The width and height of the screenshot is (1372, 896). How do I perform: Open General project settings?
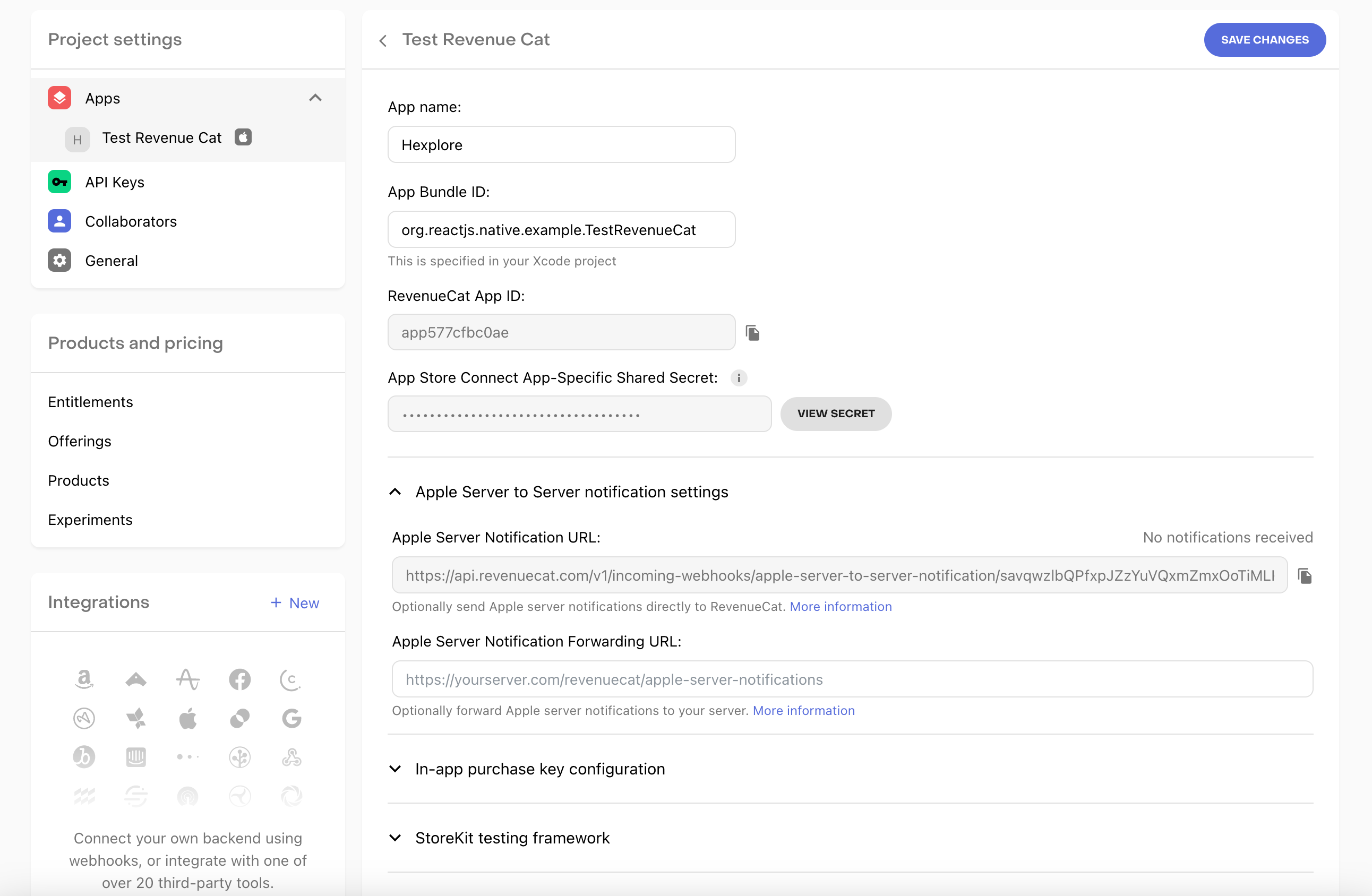112,261
